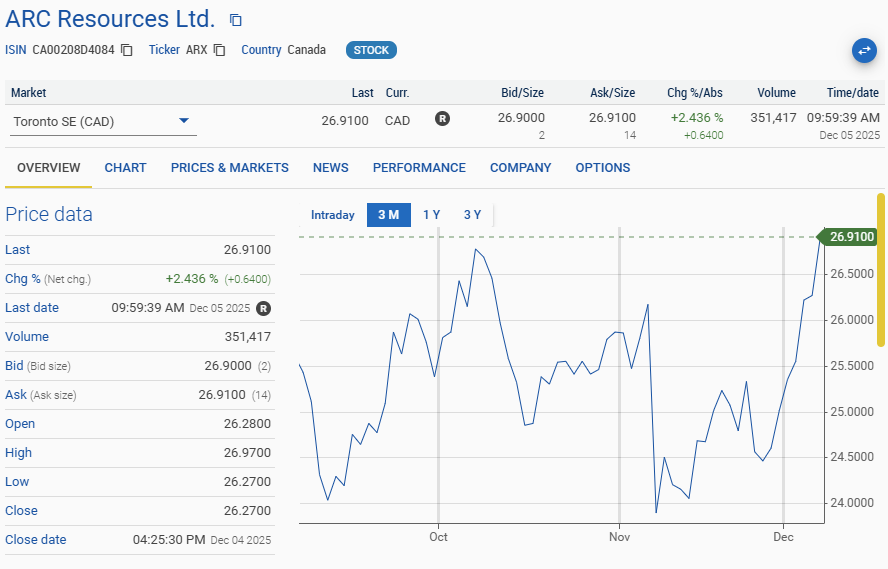This screenshot has width=888, height=569.
Task: Click the 26.9100 price tag on chart
Action: point(848,237)
